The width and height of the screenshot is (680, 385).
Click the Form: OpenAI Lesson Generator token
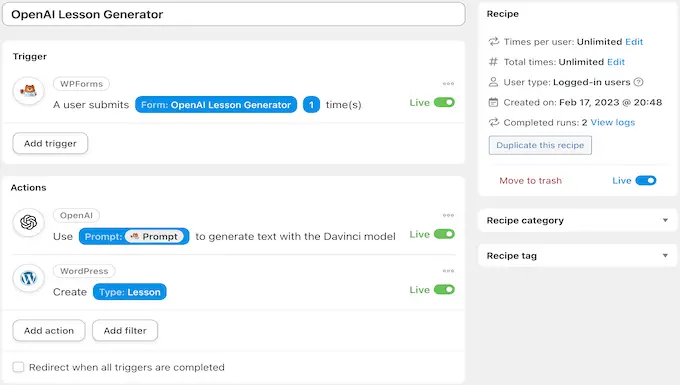tap(216, 104)
